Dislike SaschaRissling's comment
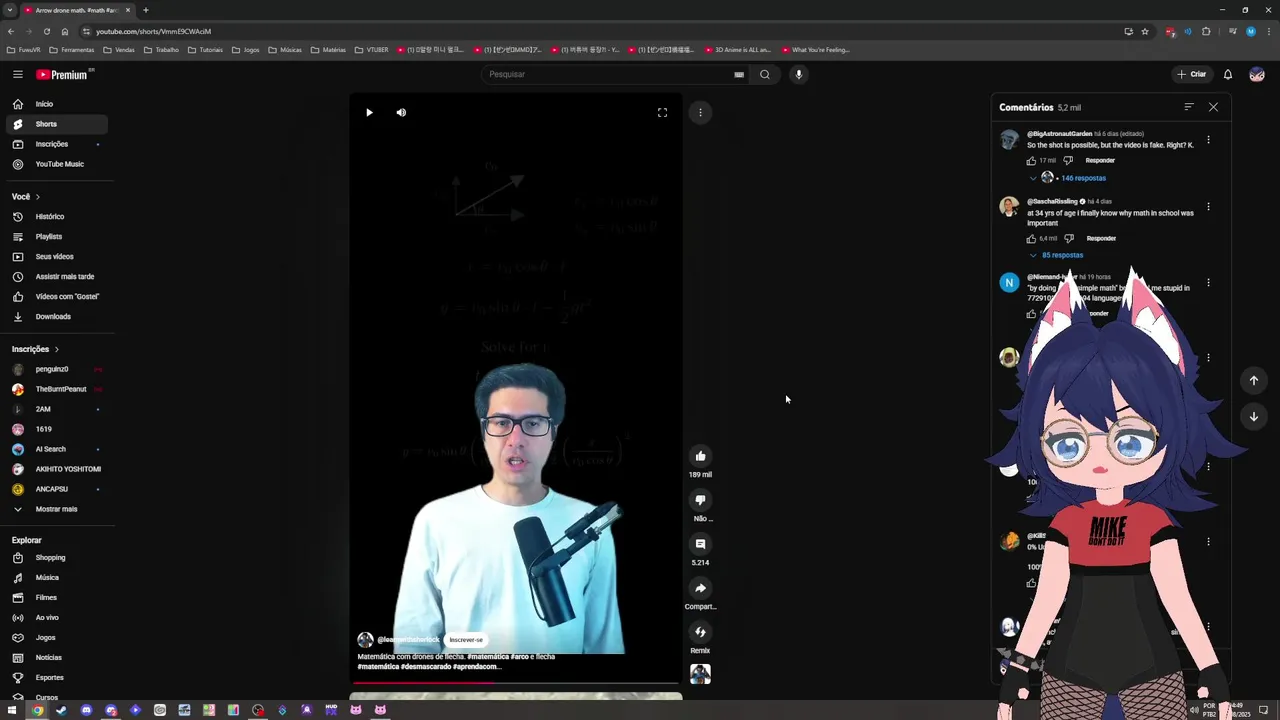The width and height of the screenshot is (1280, 720). pyautogui.click(x=1069, y=238)
